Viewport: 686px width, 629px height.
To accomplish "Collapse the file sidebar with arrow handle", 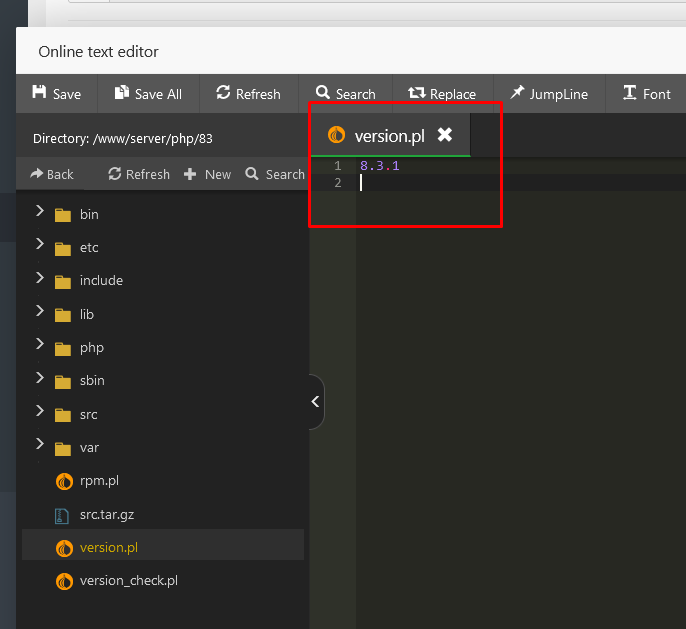I will (315, 401).
